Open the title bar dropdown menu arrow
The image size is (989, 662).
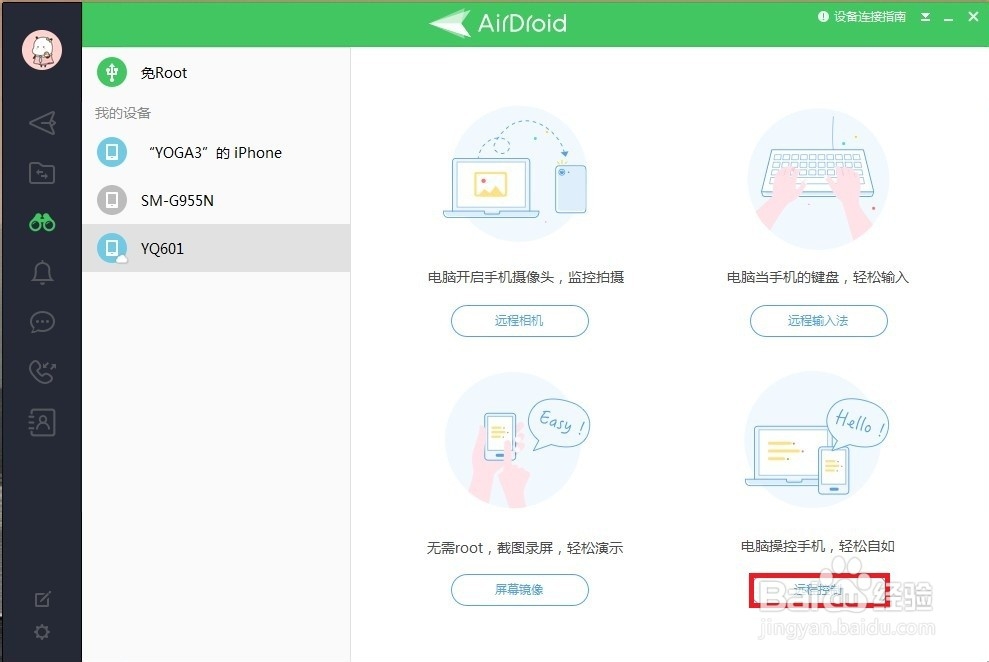(x=925, y=17)
